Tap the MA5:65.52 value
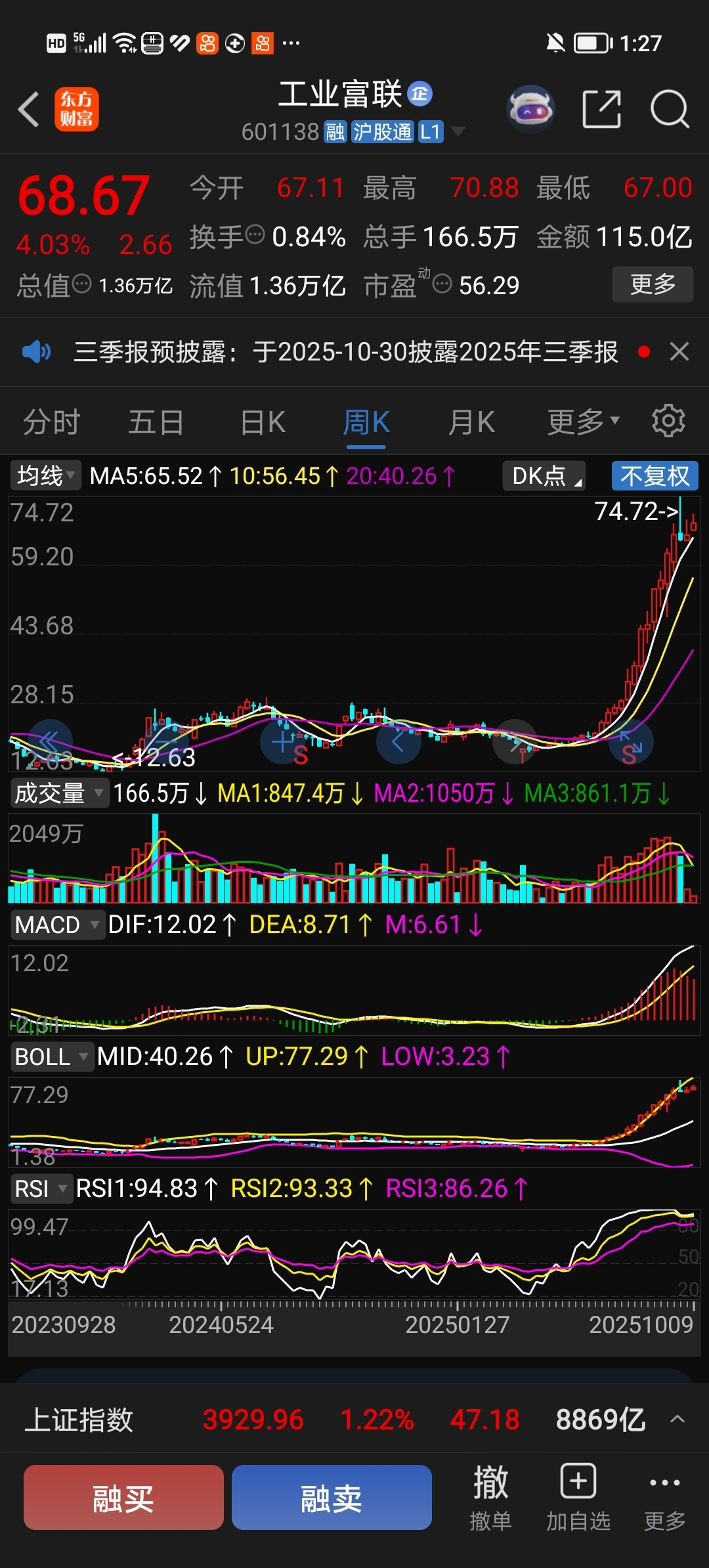Image resolution: width=709 pixels, height=1568 pixels. coord(156,475)
